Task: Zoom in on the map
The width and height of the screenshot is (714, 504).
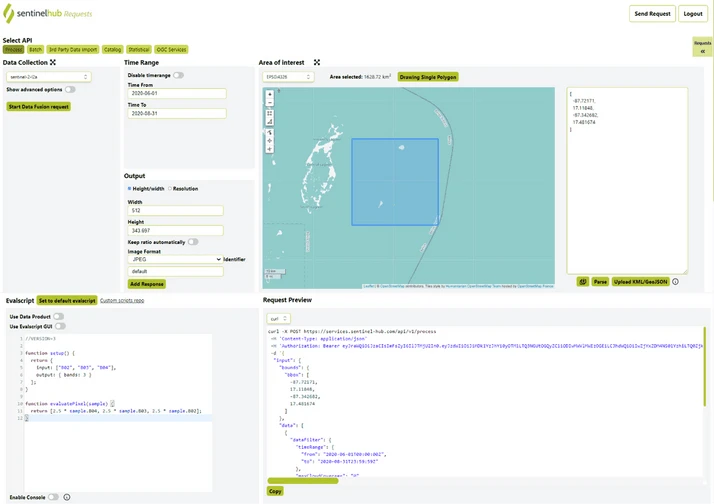Action: pos(270,94)
